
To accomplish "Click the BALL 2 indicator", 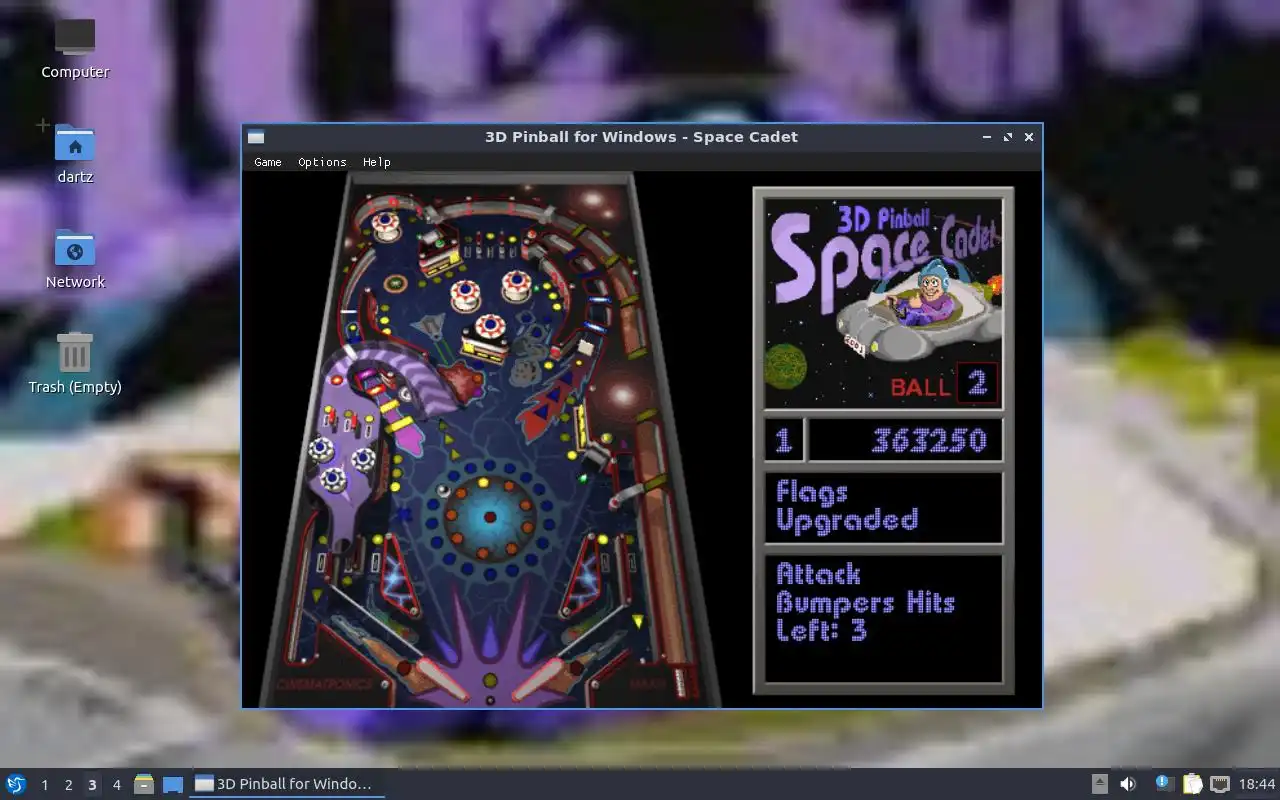I will click(x=943, y=384).
